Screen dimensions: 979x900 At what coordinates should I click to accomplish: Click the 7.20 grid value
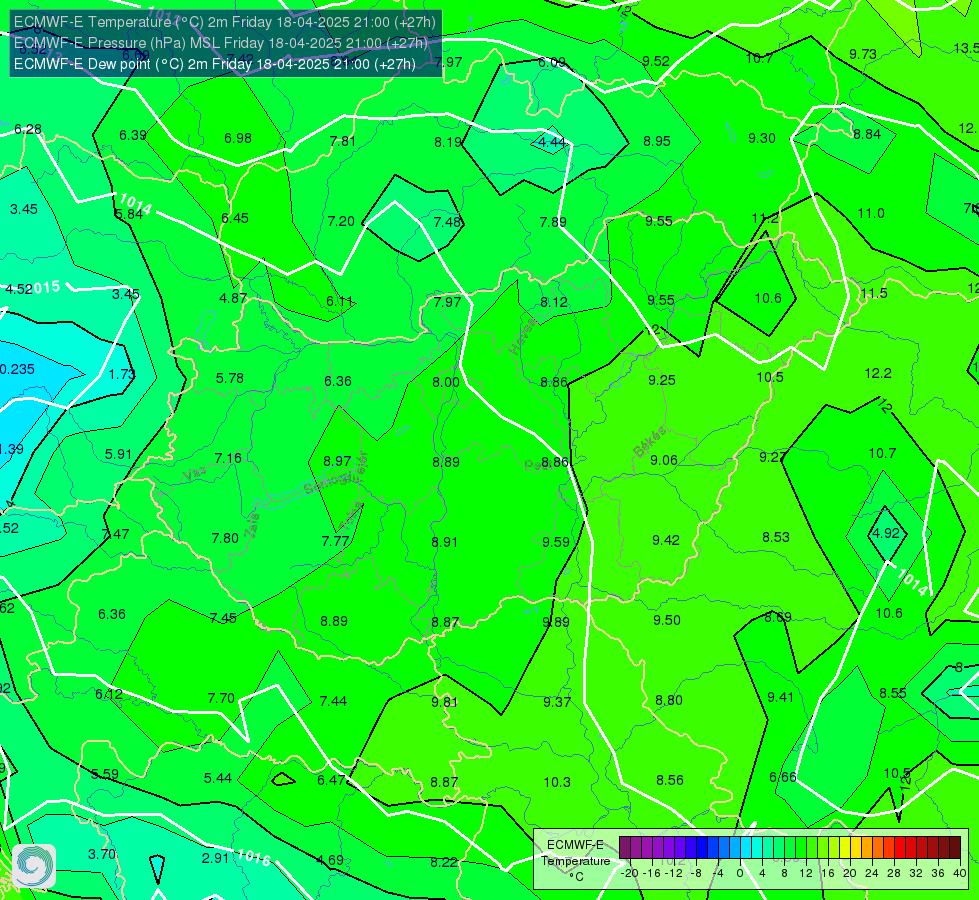(341, 221)
